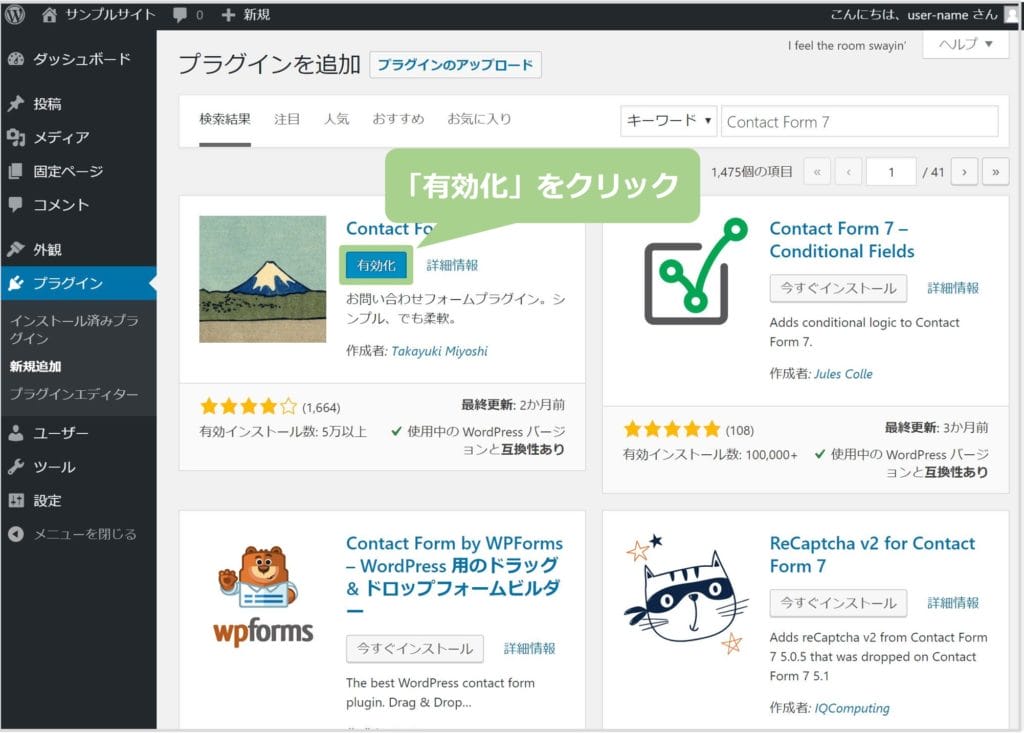Switch to 人気 popular tab
1024x733 pixels.
click(336, 120)
